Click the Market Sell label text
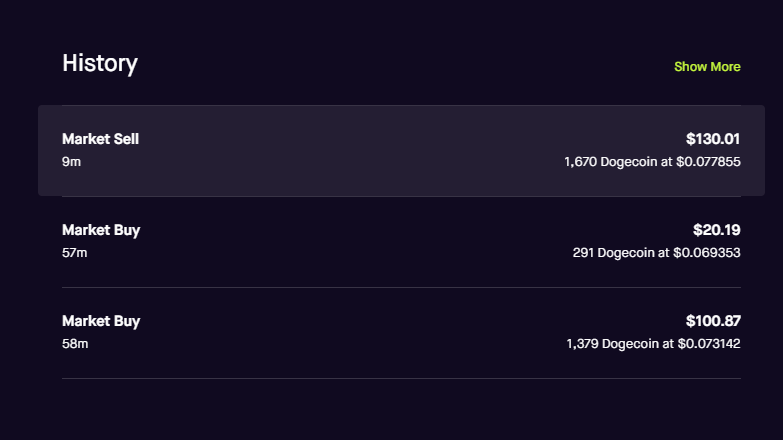The image size is (783, 440). tap(100, 139)
